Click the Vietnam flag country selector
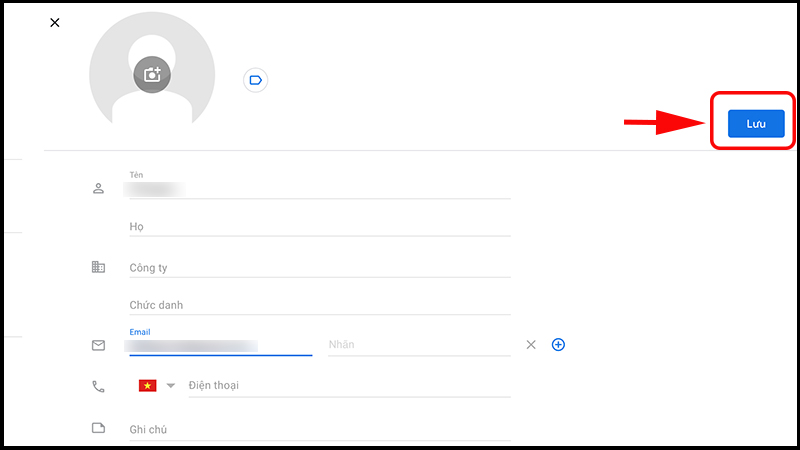Viewport: 800px width, 450px height. click(147, 386)
